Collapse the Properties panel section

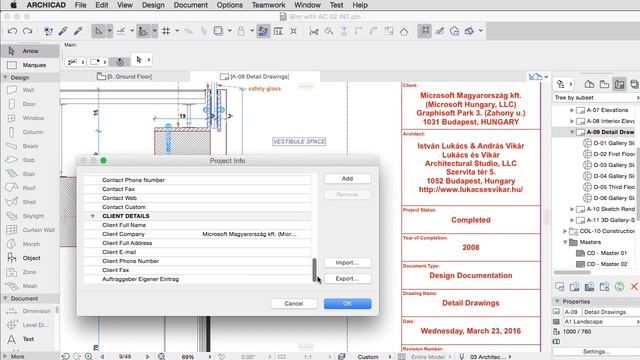coord(558,301)
